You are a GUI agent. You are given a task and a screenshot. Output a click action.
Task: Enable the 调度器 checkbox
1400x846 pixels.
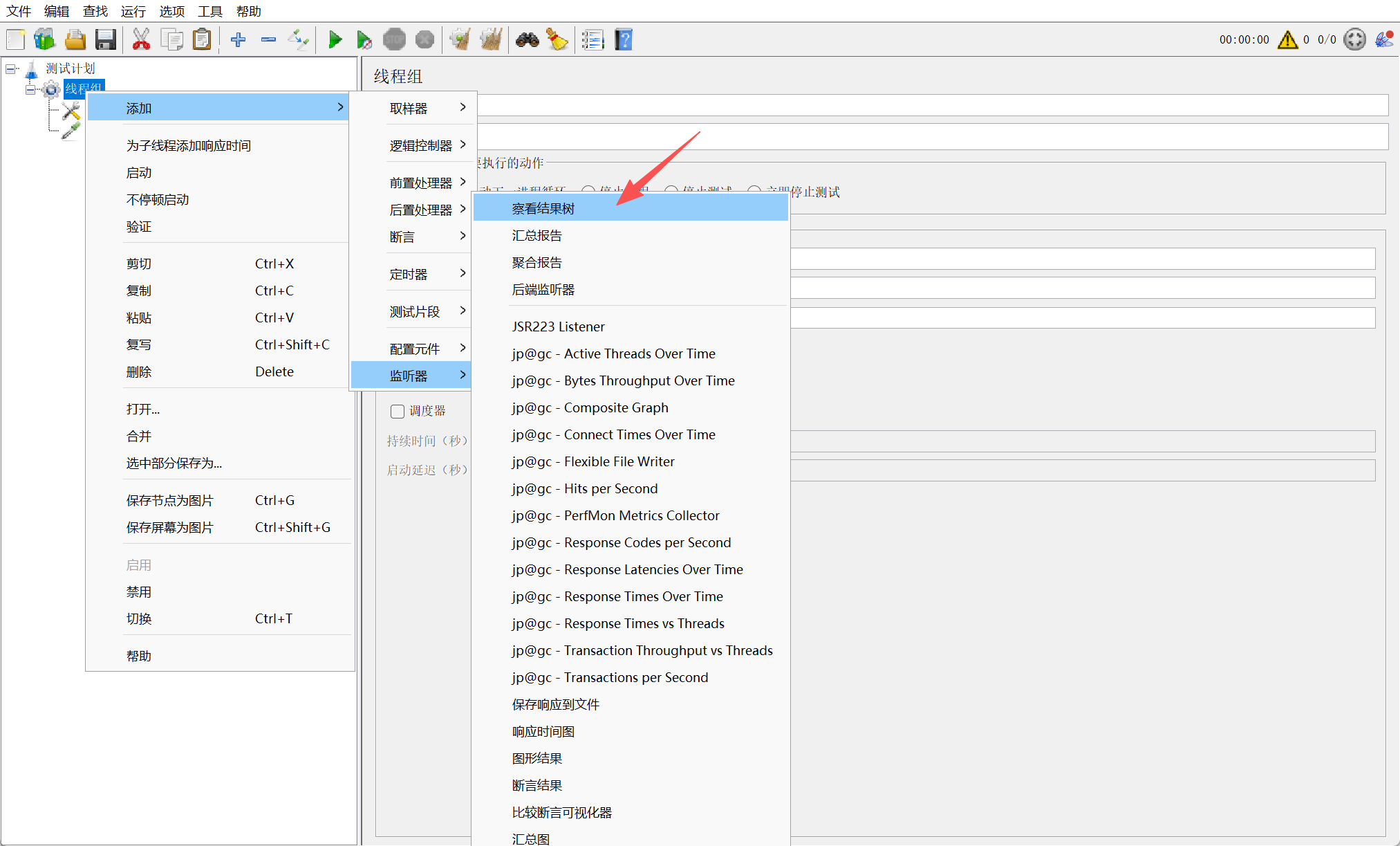[398, 412]
